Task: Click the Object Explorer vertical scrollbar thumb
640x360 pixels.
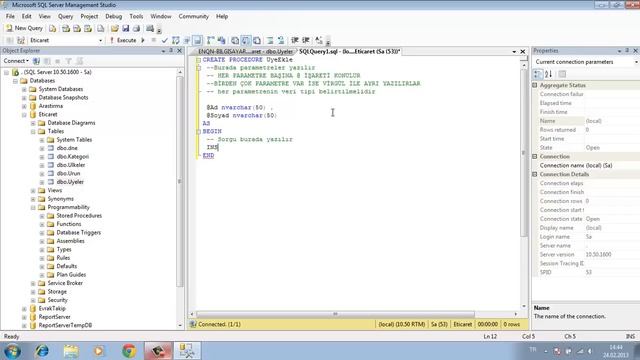Action: [x=180, y=182]
